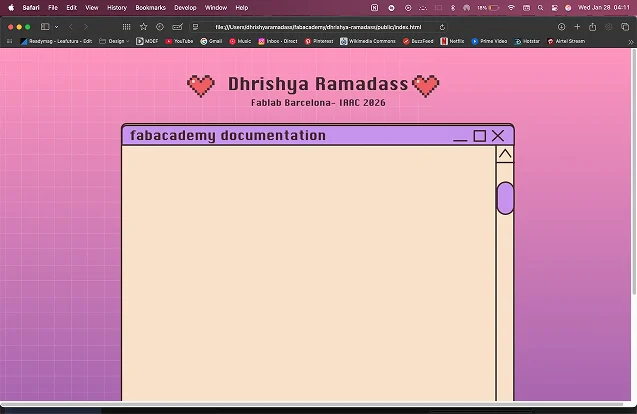Click the bookmarks bar grid icon at left
Viewport: 637px width, 414px height.
[9, 41]
